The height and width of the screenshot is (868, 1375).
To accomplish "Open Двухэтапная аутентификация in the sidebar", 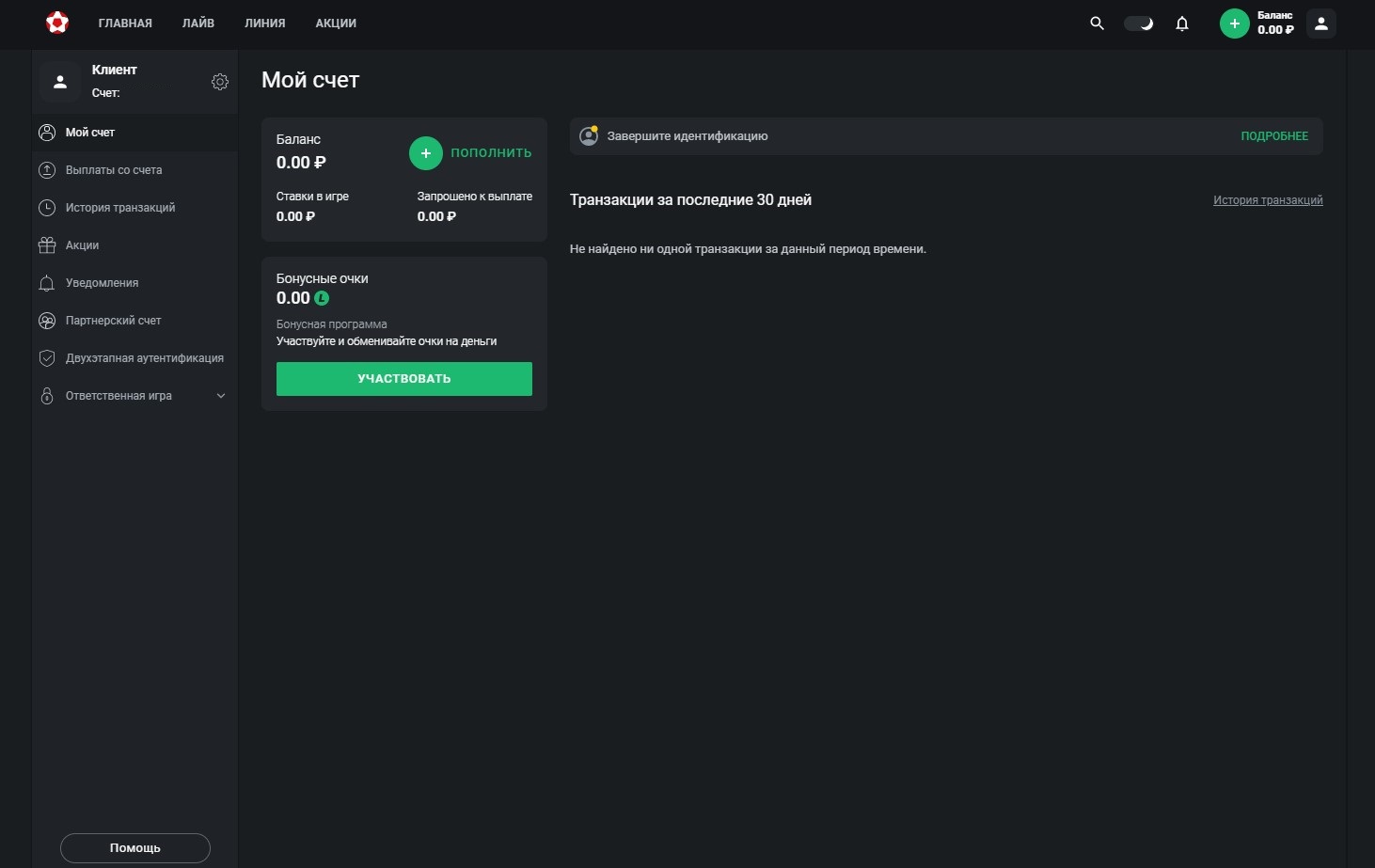I will pos(144,358).
